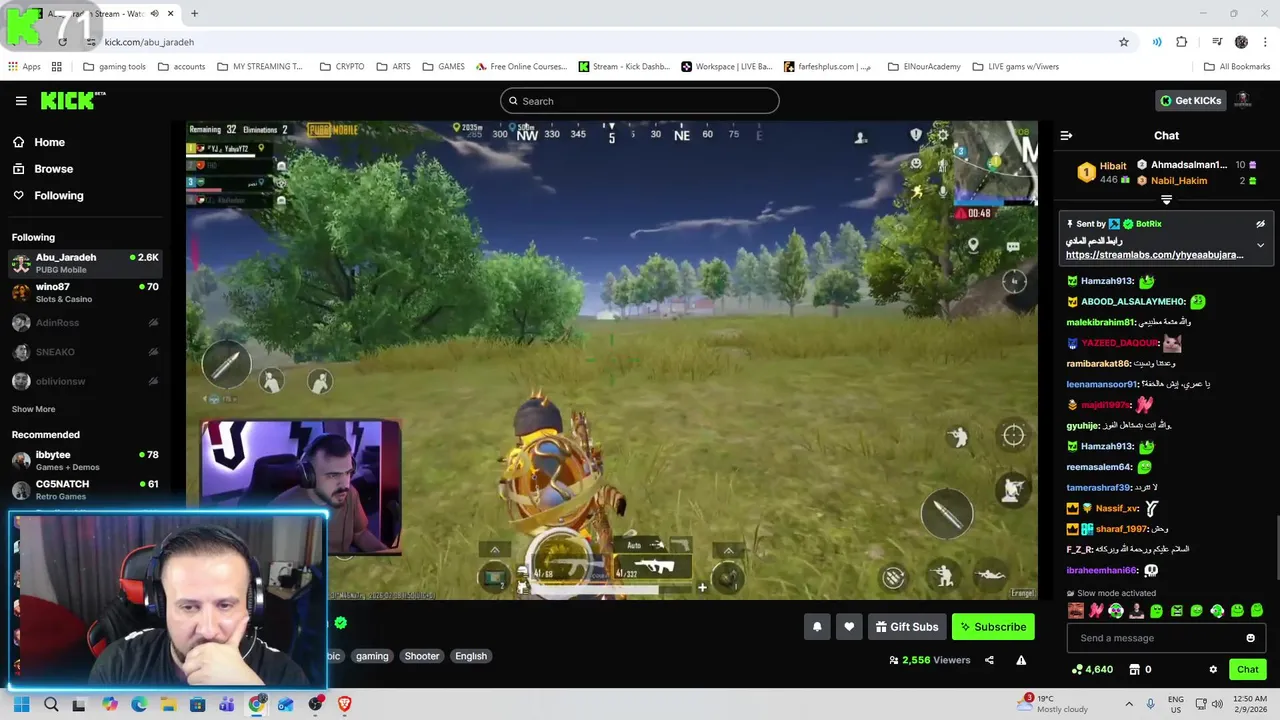Open All Bookmarks folder
The width and height of the screenshot is (1280, 720).
pos(1236,67)
